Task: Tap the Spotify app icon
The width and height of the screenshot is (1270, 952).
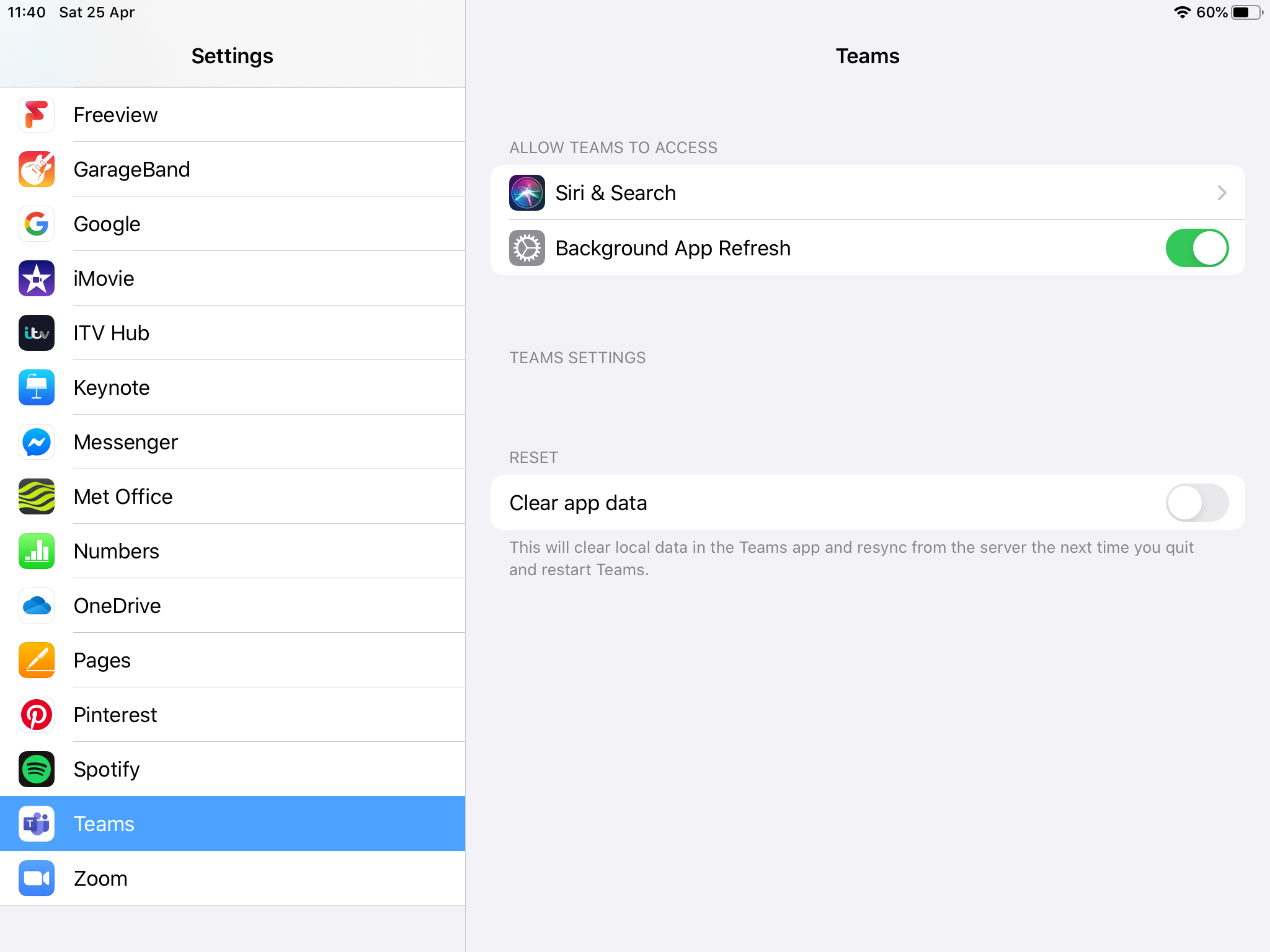Action: coord(37,769)
